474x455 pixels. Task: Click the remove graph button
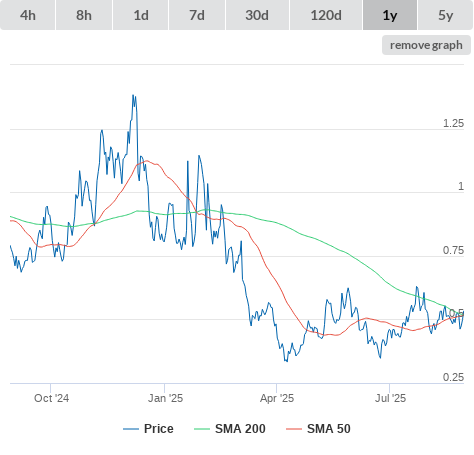[426, 45]
